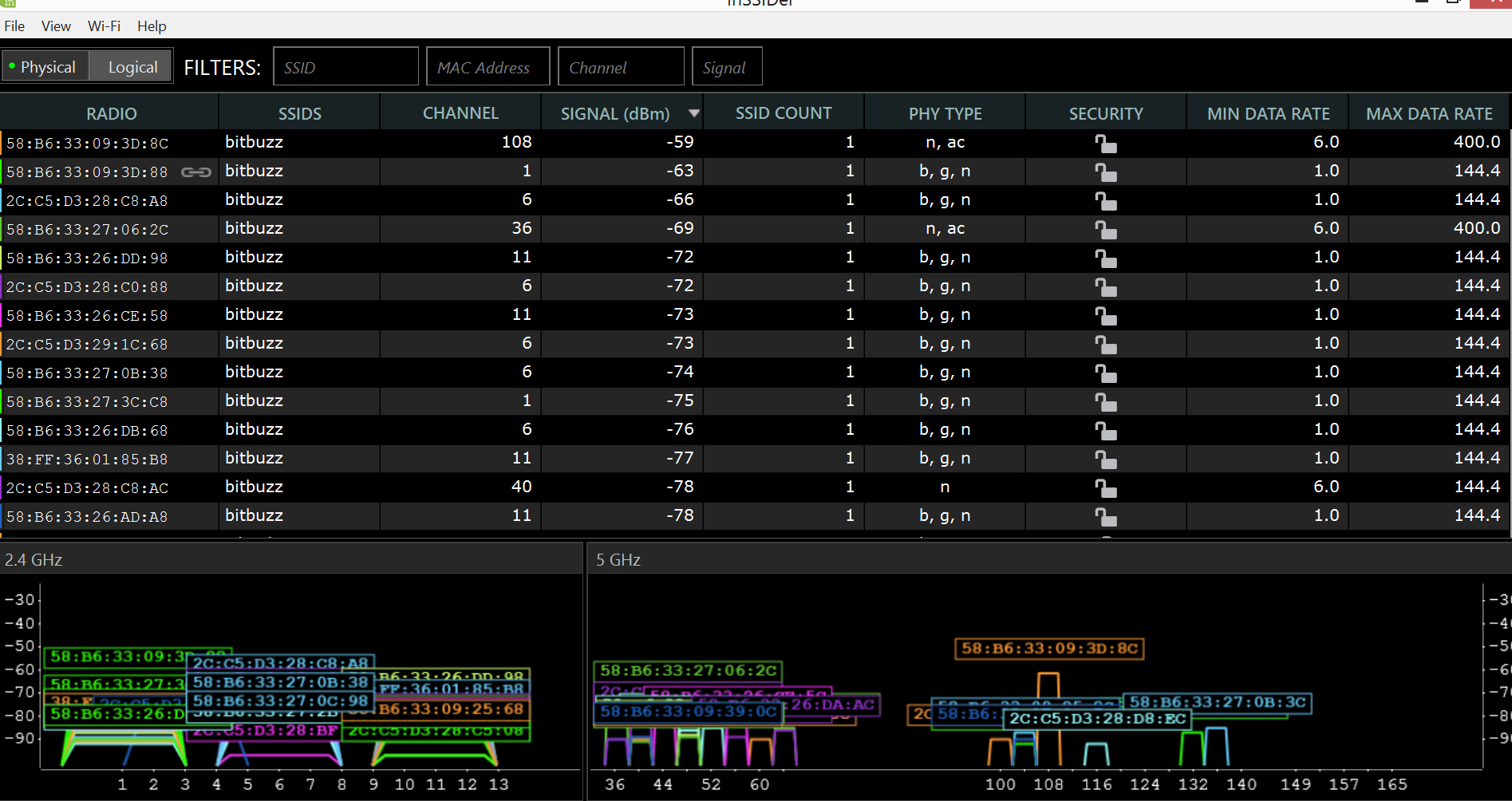Screen dimensions: 1512x801
Task: Focus the SSID filter field
Action: (345, 66)
